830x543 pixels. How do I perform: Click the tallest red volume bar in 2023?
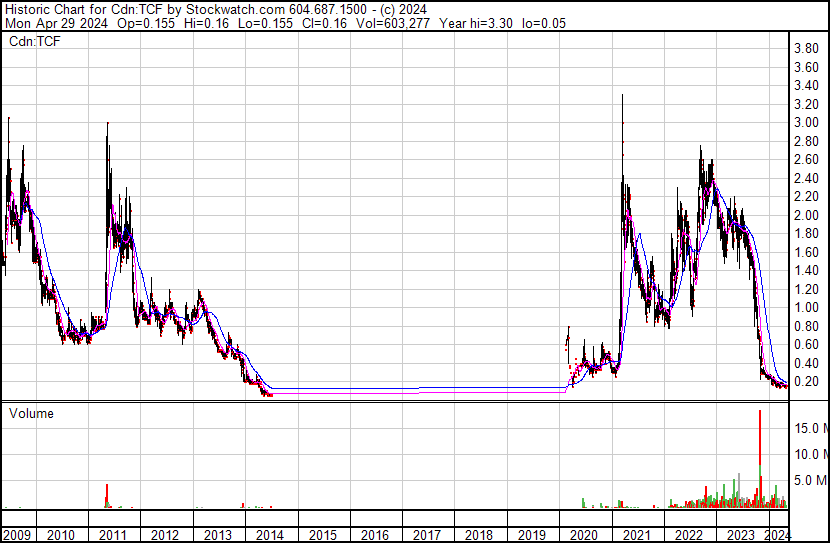point(760,458)
